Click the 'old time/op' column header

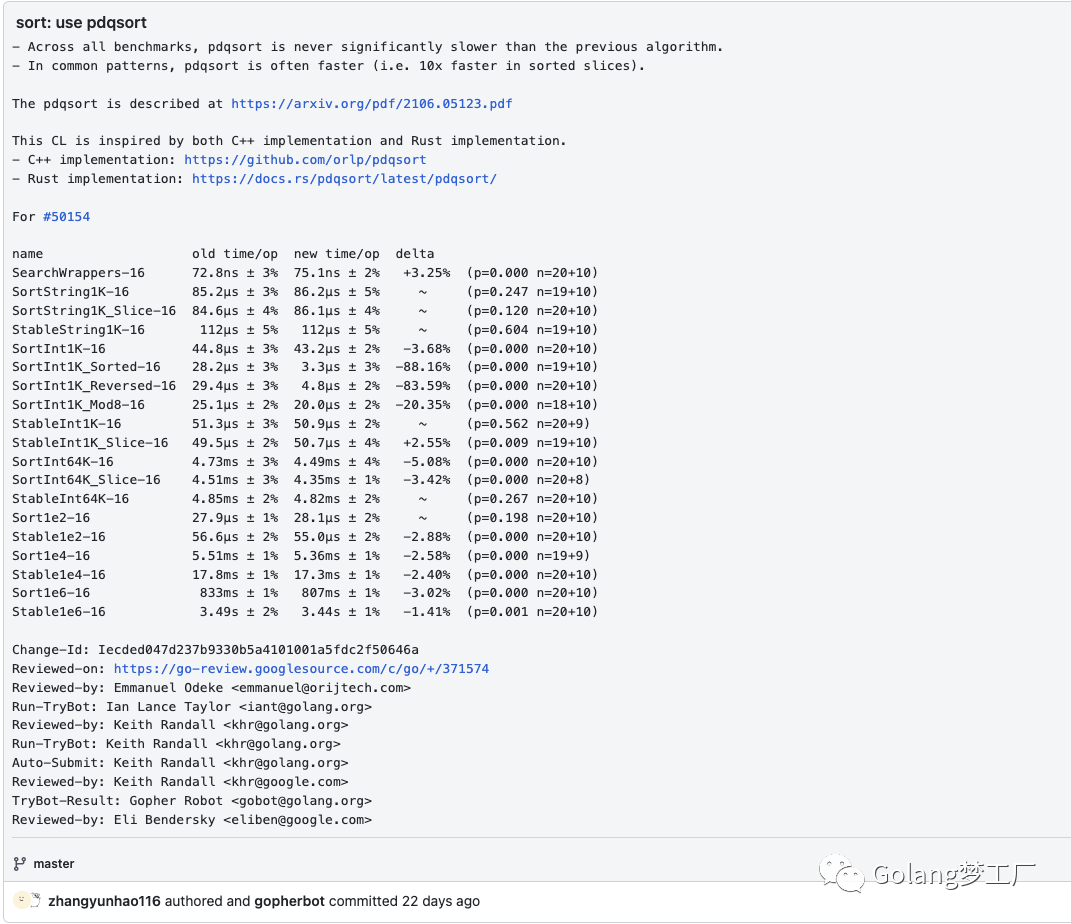pos(235,254)
